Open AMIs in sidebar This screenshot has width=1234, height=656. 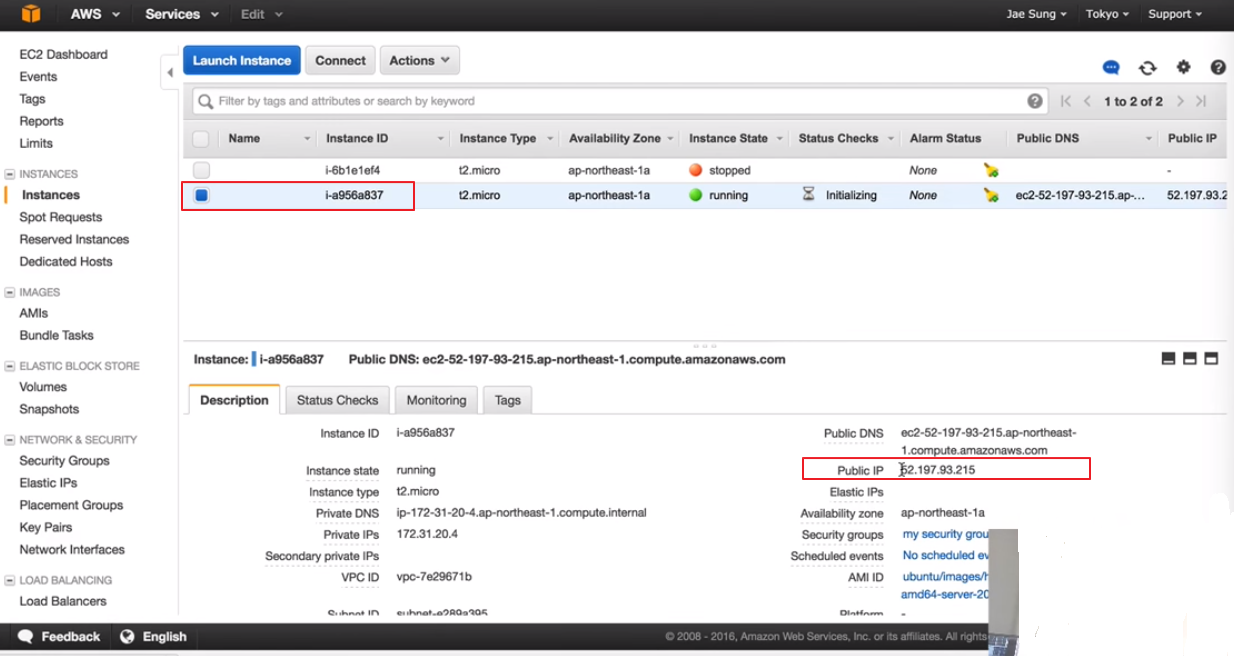(x=34, y=313)
